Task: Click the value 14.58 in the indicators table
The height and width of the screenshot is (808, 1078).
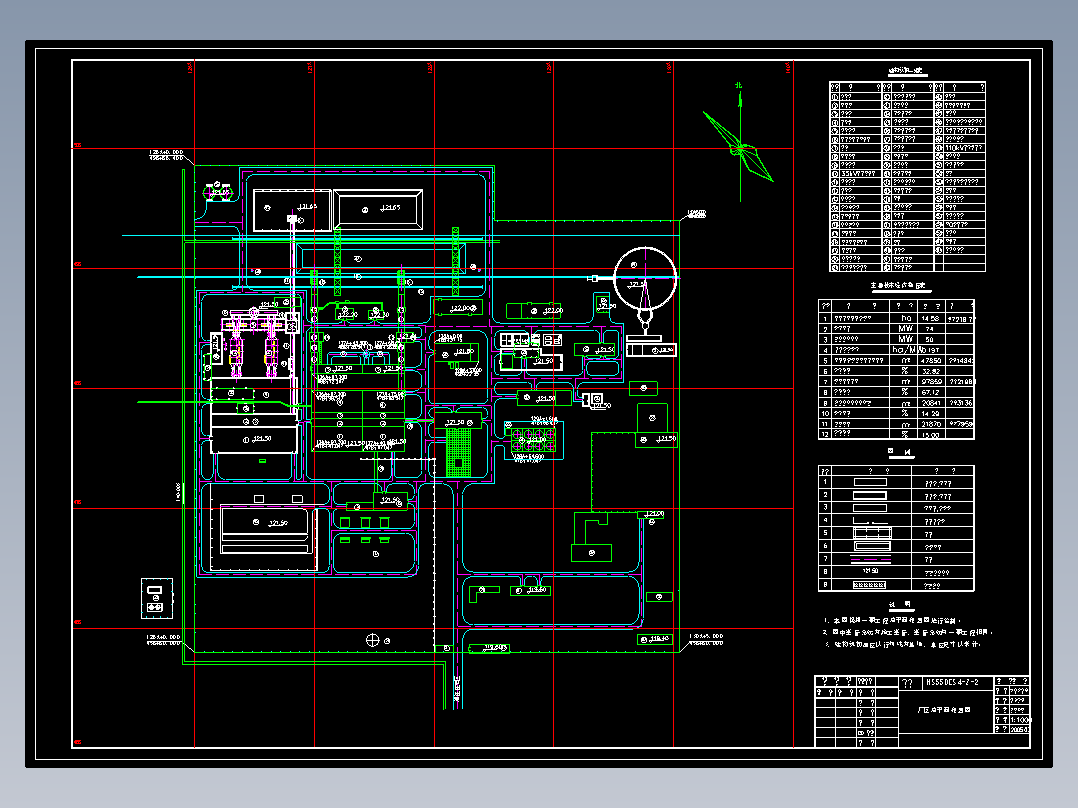Action: (930, 318)
